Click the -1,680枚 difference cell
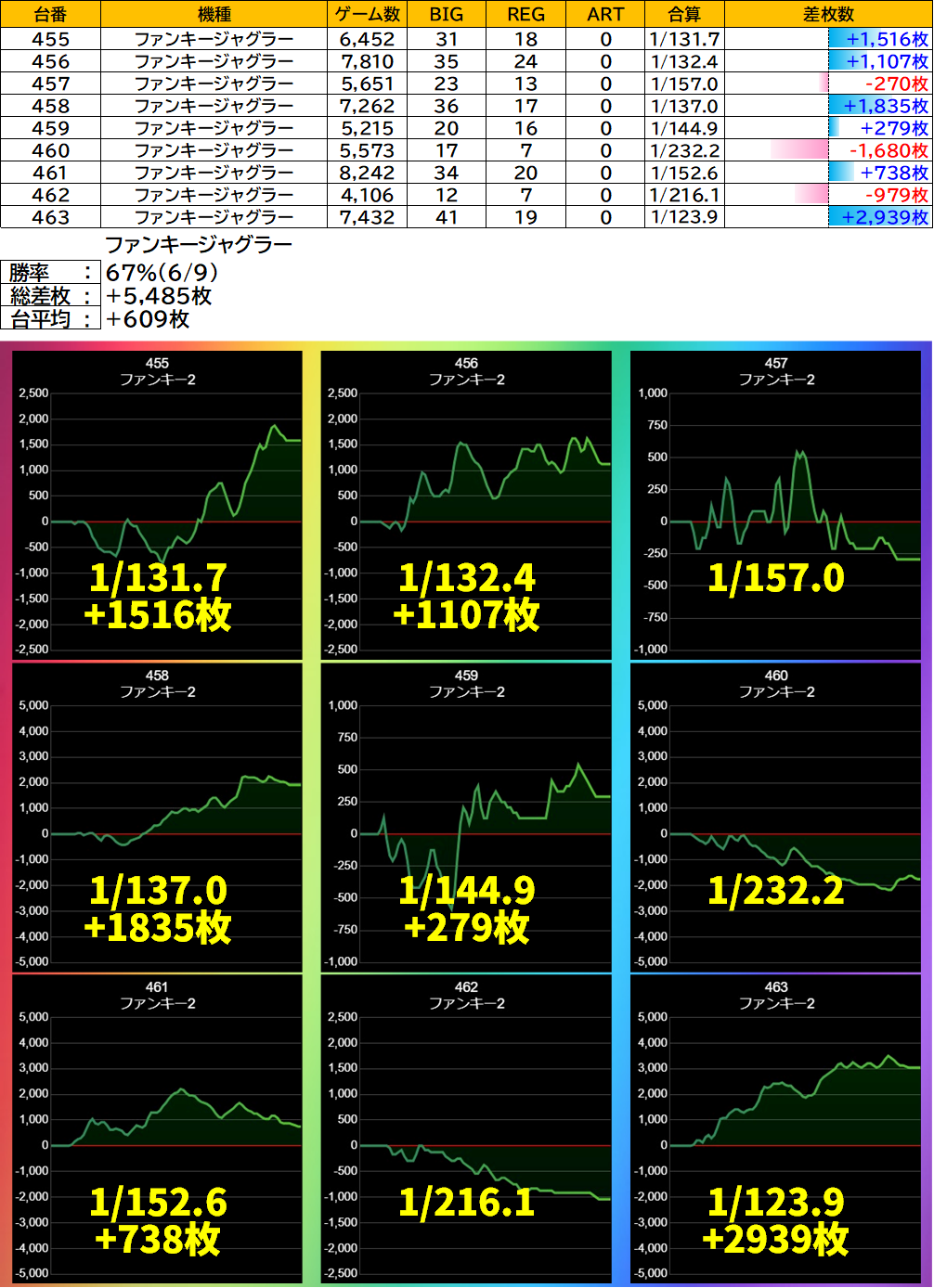Viewport: 934px width, 1288px height. 828,150
